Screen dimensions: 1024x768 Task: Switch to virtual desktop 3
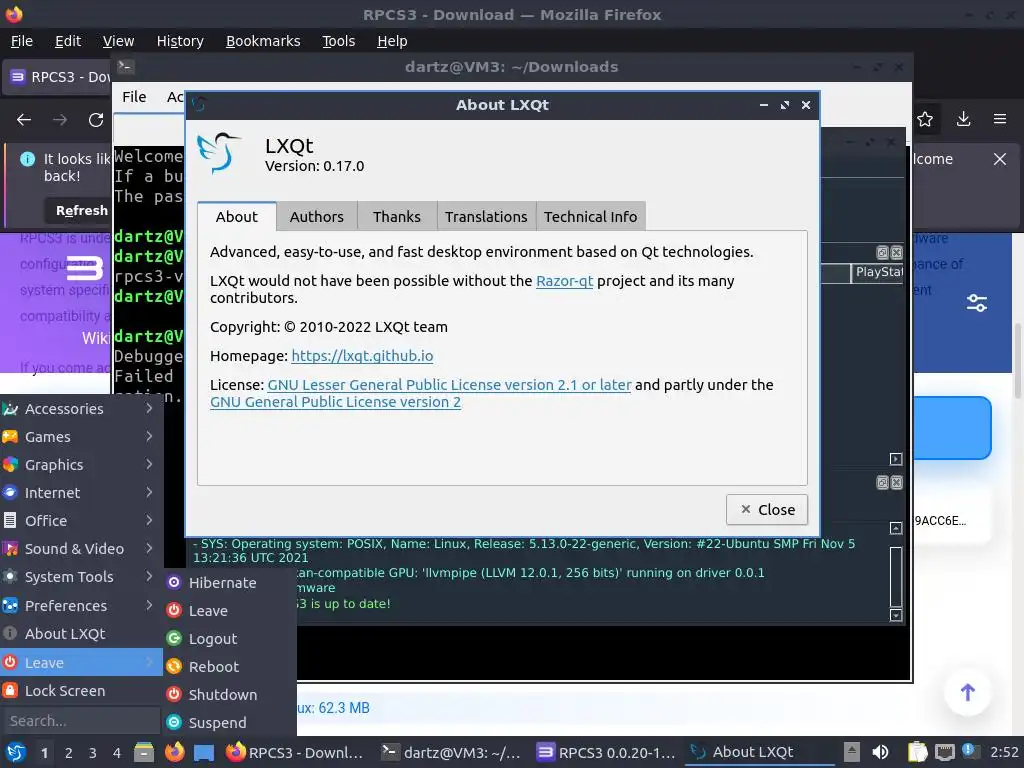pos(93,753)
